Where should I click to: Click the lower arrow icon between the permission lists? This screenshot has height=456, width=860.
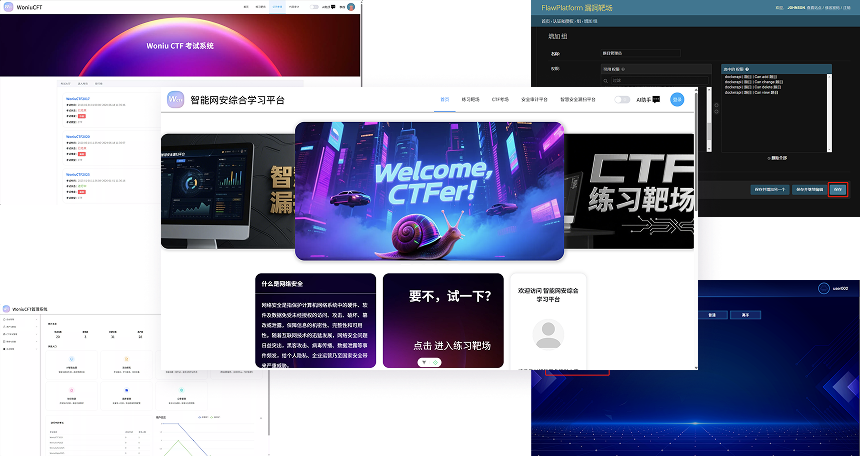click(x=716, y=111)
